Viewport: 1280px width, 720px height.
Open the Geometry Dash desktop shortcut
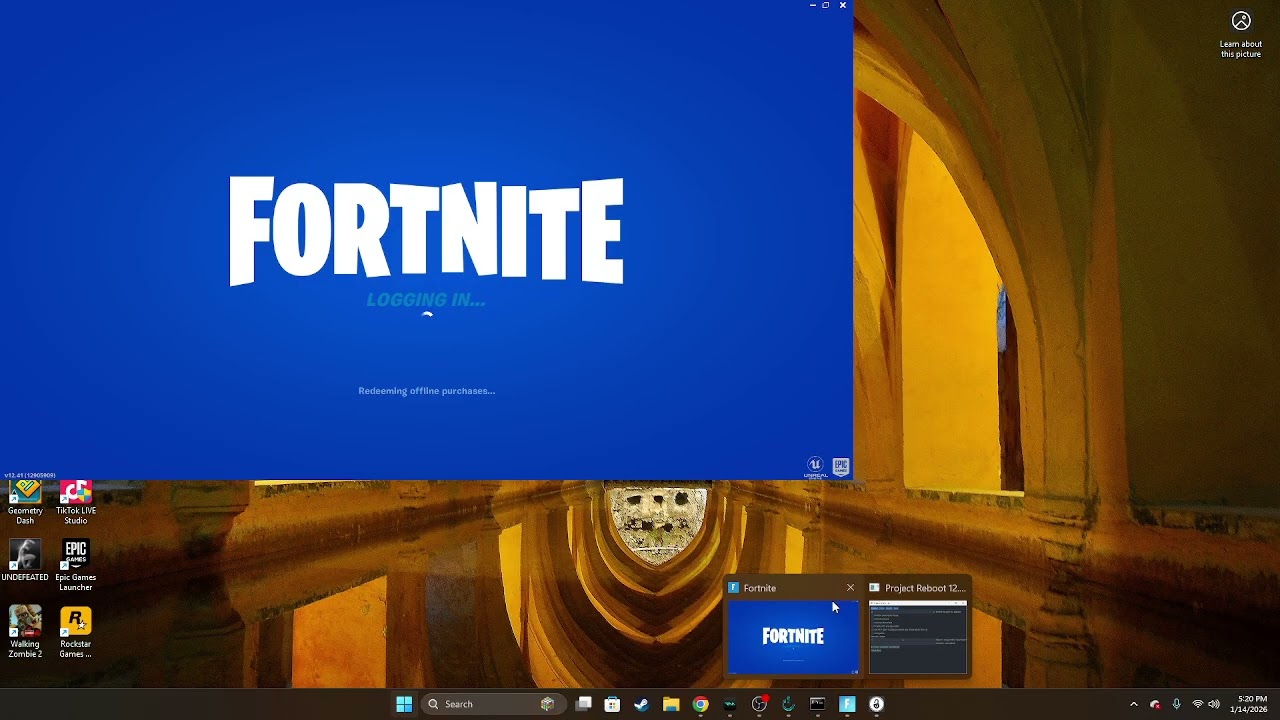[25, 503]
